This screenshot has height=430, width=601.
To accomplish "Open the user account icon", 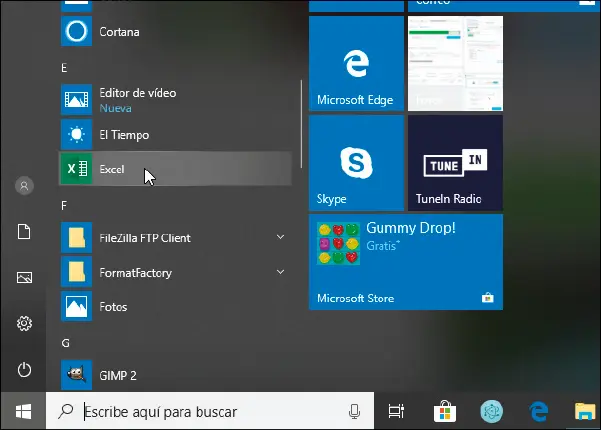I will 25,185.
